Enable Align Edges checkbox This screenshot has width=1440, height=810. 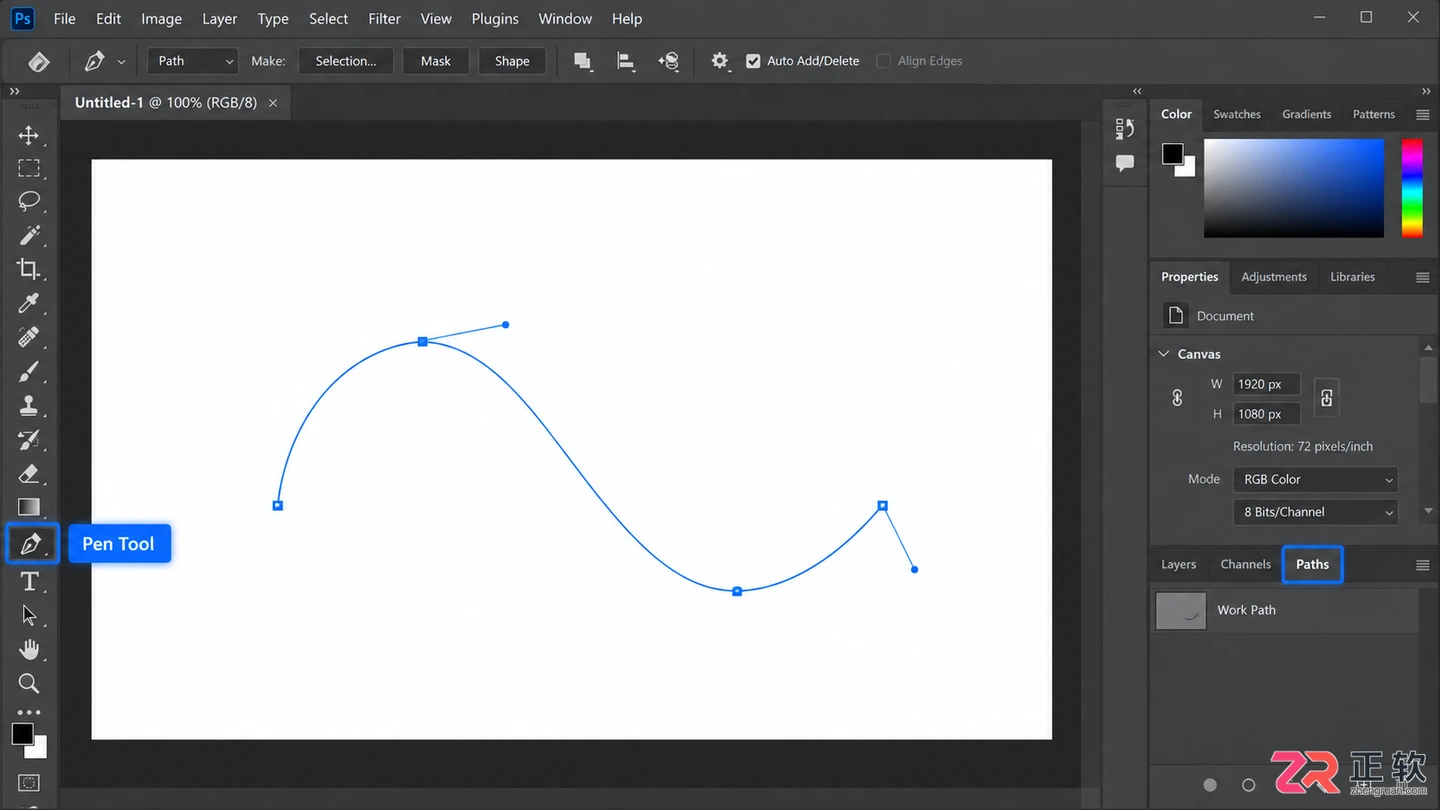(883, 61)
